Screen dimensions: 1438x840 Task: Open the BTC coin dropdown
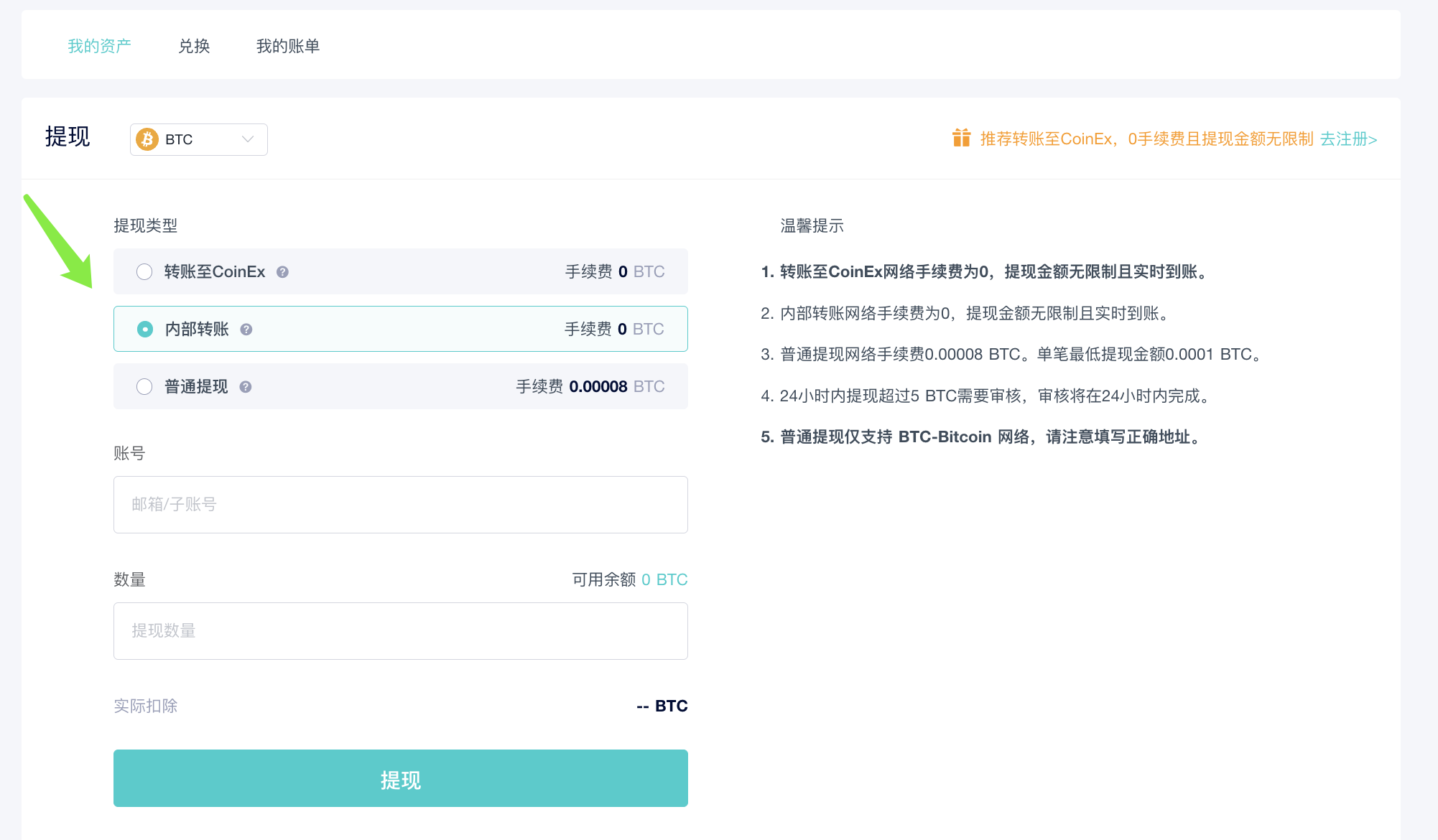click(199, 139)
